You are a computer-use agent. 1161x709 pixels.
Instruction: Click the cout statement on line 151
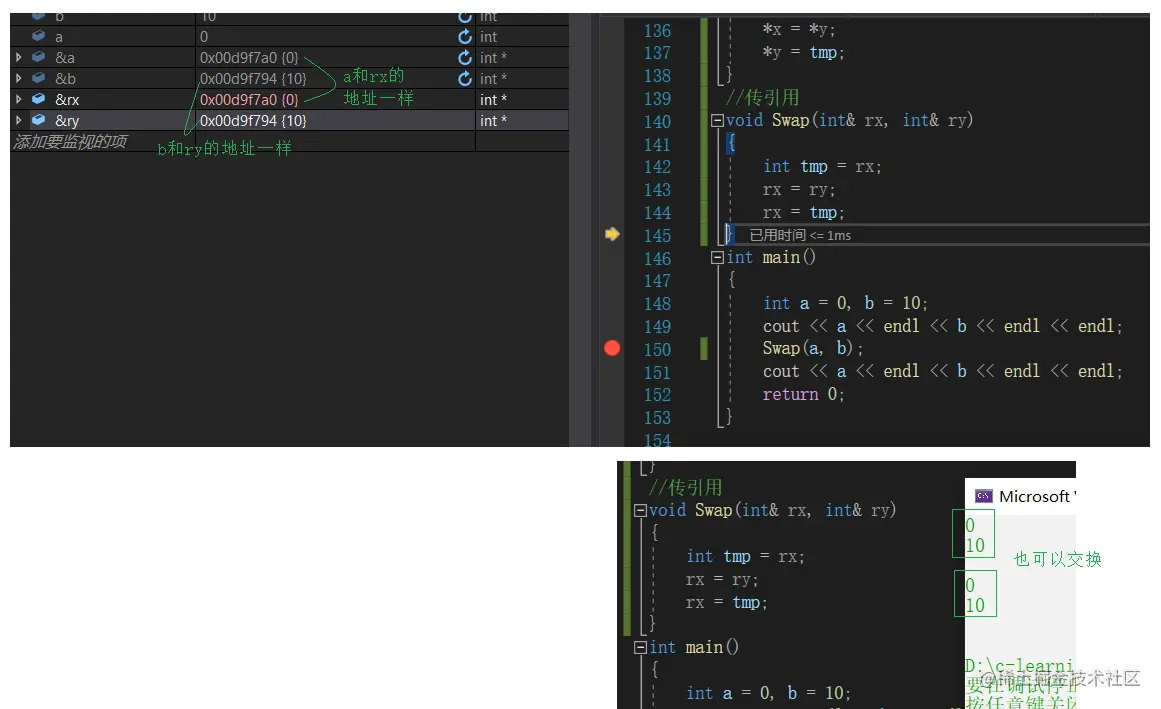click(x=943, y=372)
